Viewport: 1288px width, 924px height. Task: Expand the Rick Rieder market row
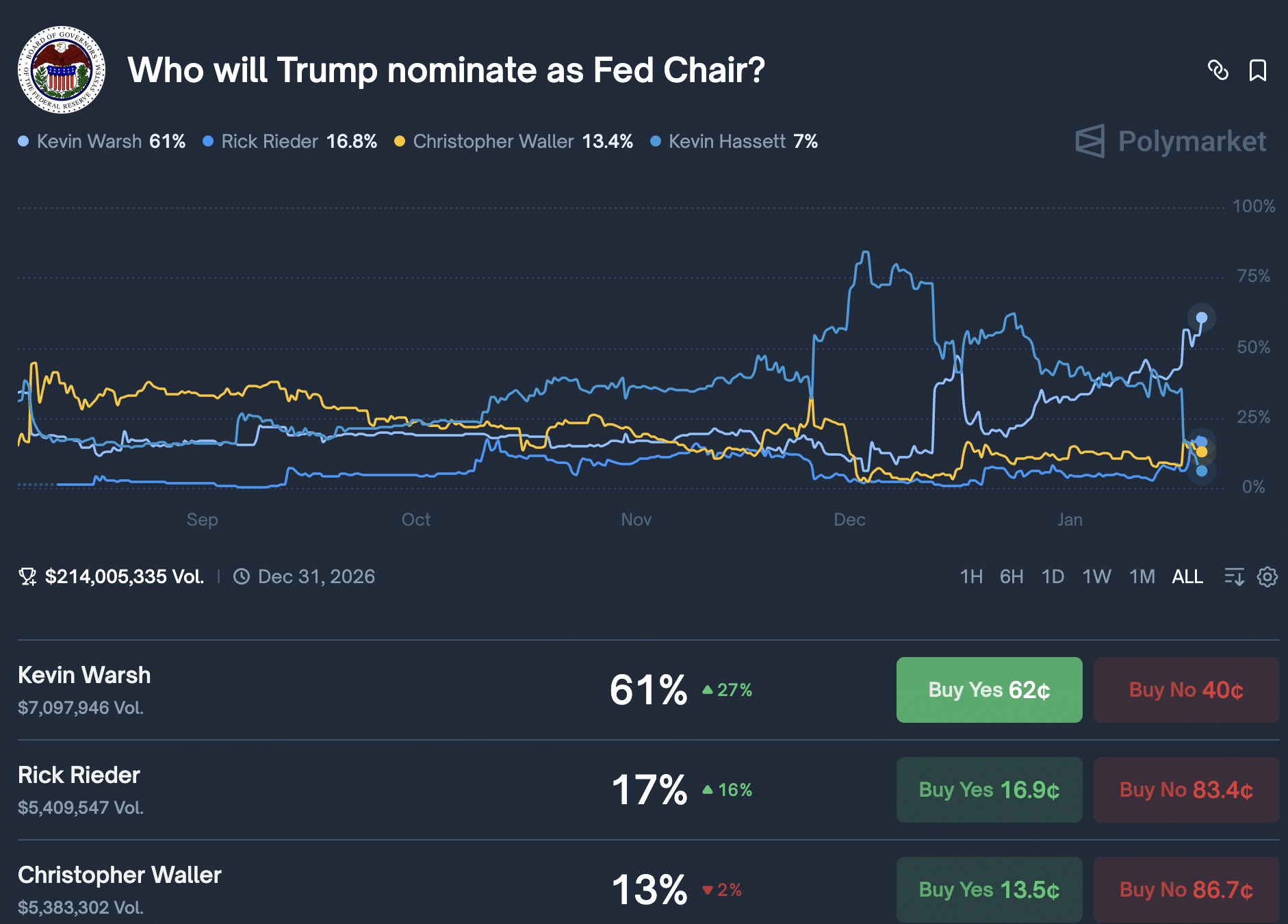click(x=79, y=775)
